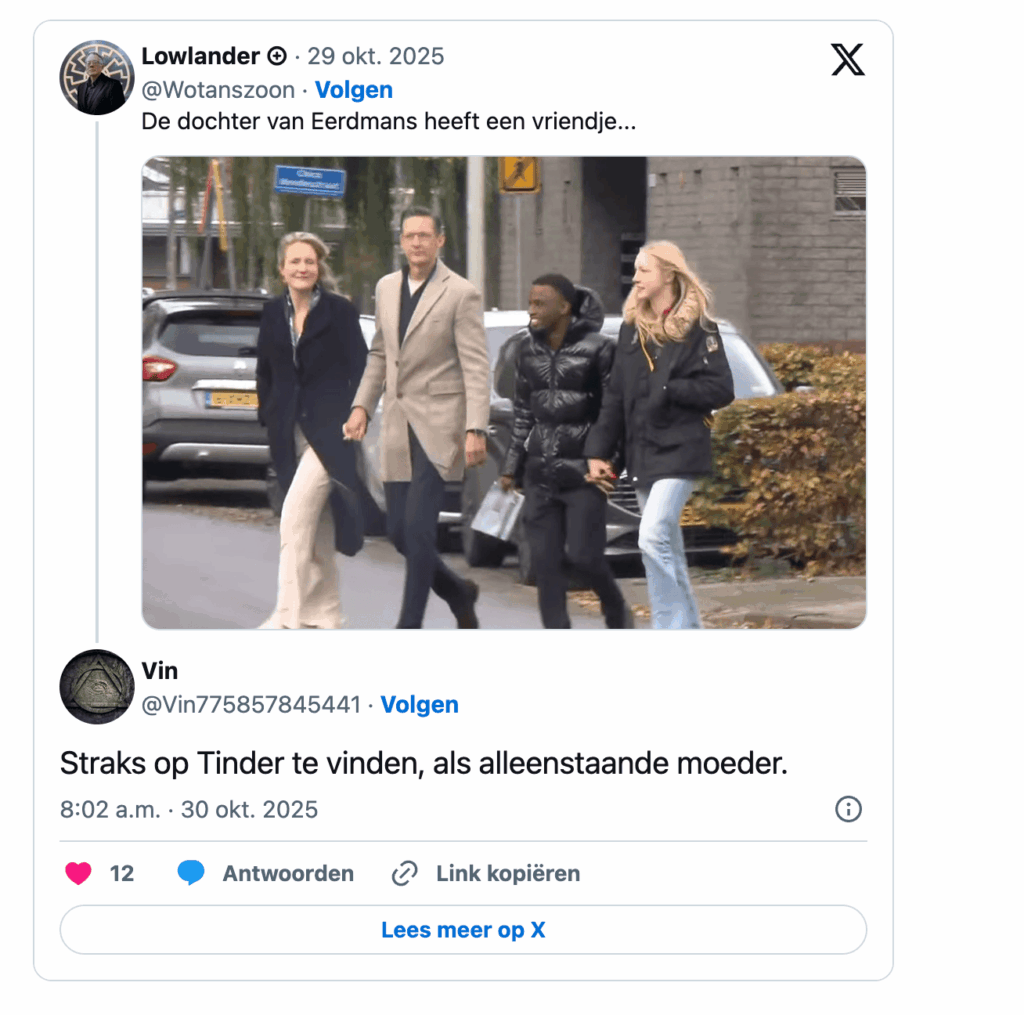Click badge icon next to Lowlander name
Viewport: 1024px width, 1015px height.
coord(277,56)
